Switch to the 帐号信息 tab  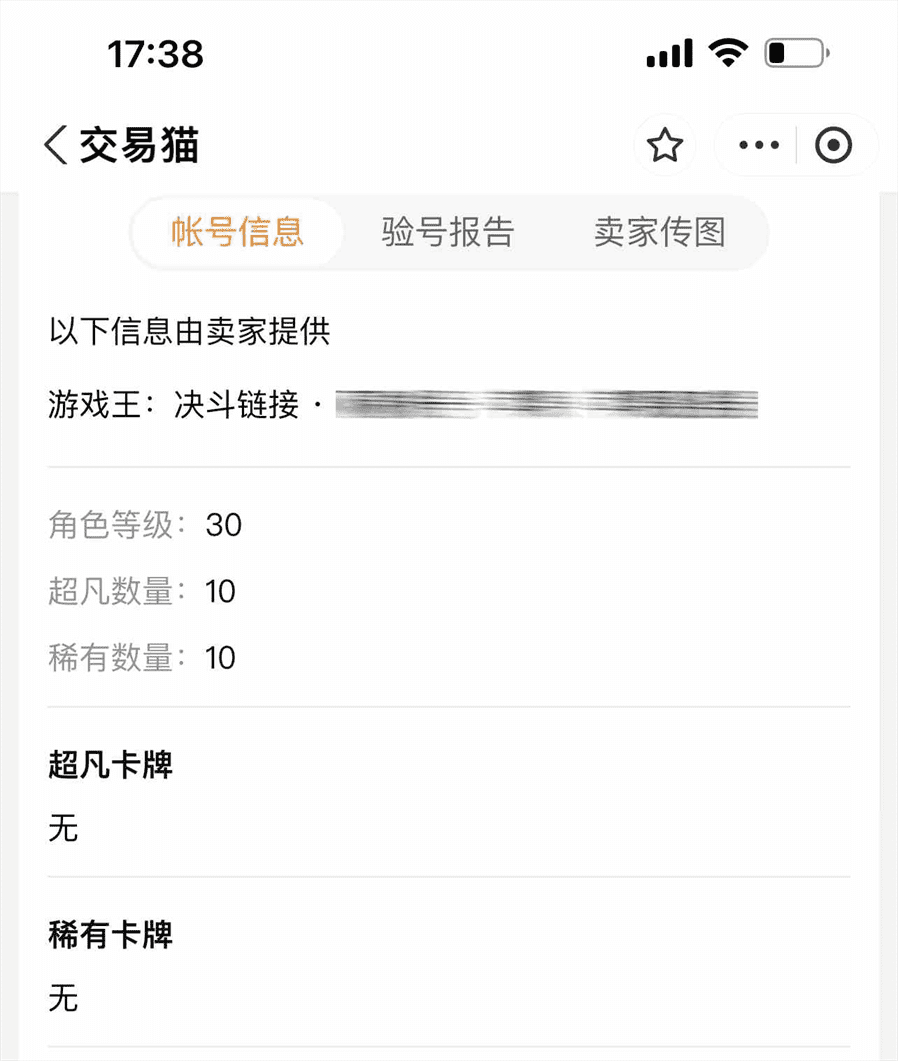coord(238,232)
